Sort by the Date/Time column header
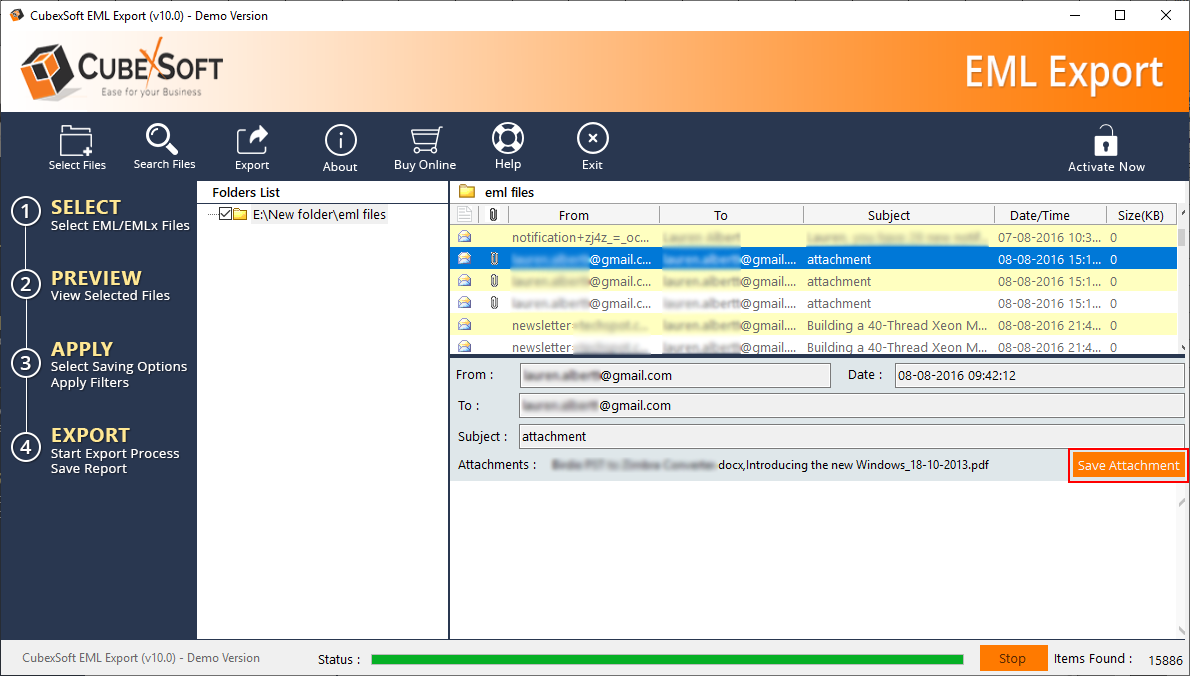The image size is (1190, 676). (1039, 215)
